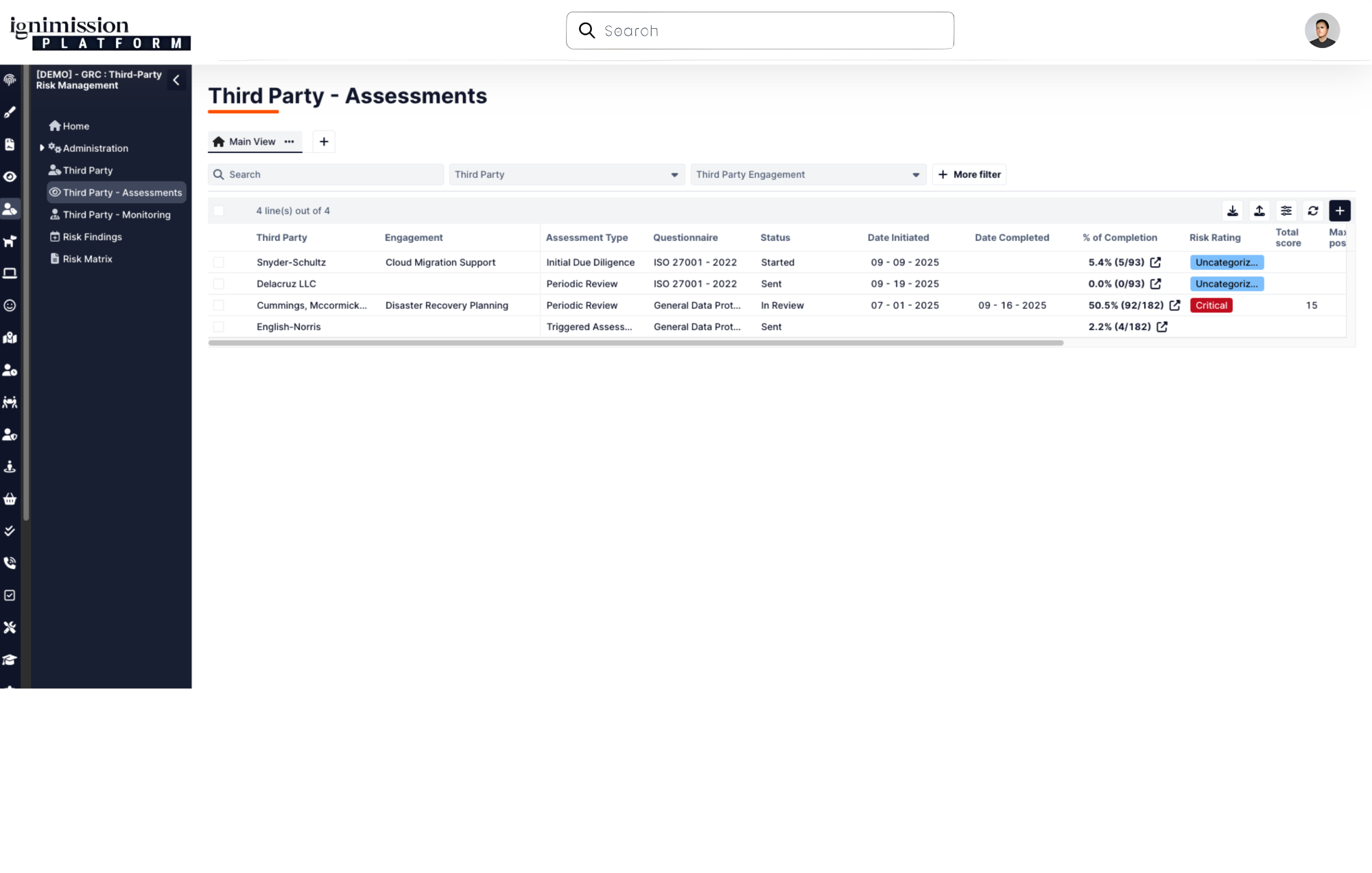
Task: Click the horizontal scrollbar under the table
Action: (x=635, y=342)
